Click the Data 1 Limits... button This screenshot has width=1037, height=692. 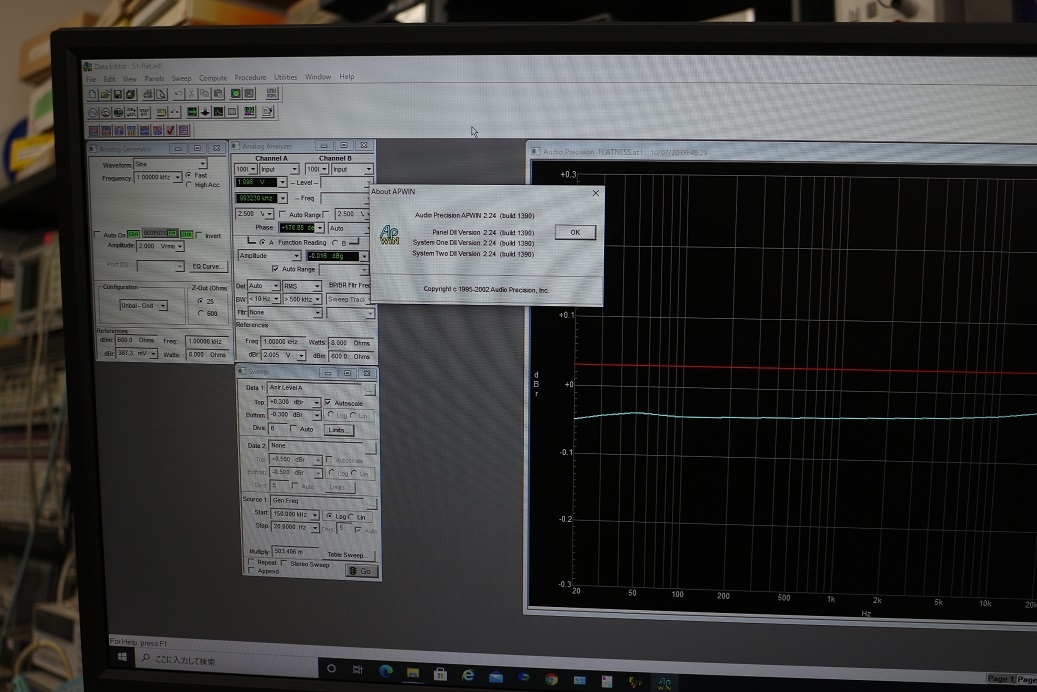pyautogui.click(x=339, y=430)
